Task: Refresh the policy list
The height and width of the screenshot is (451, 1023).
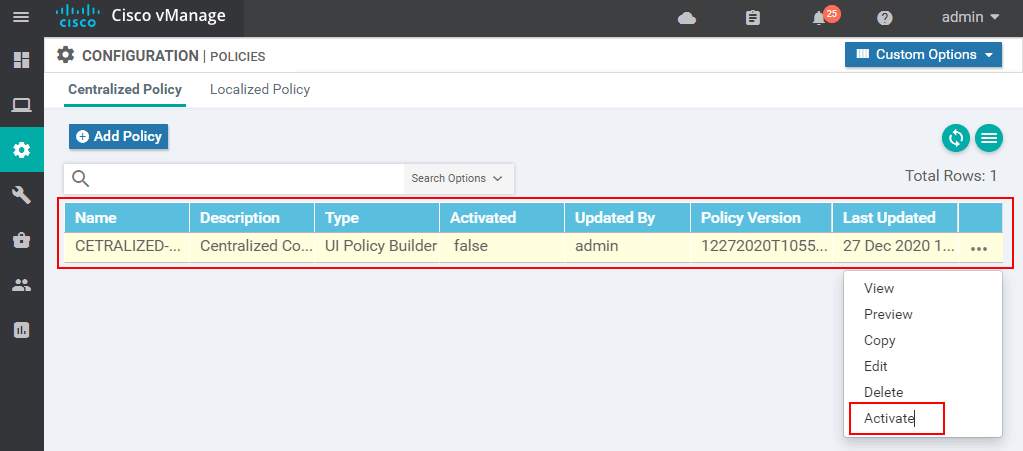Action: pos(956,138)
